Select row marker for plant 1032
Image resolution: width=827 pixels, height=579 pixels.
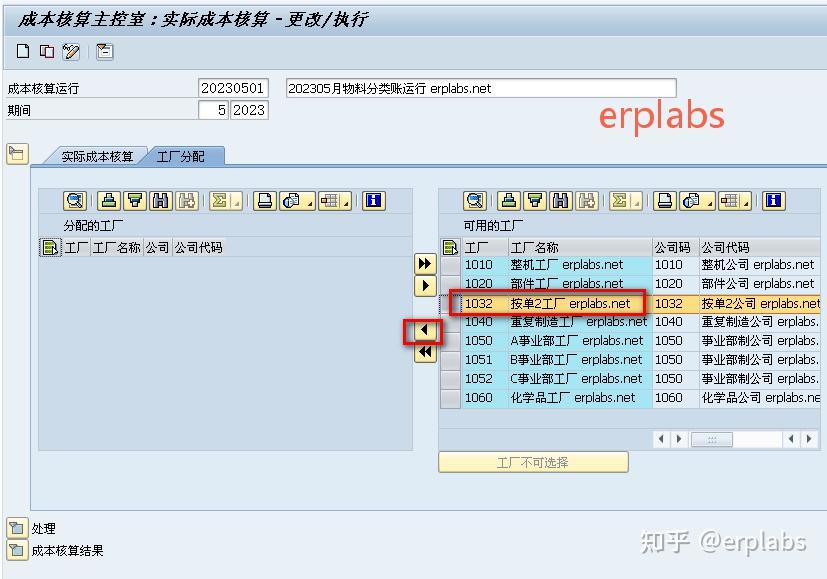click(450, 303)
